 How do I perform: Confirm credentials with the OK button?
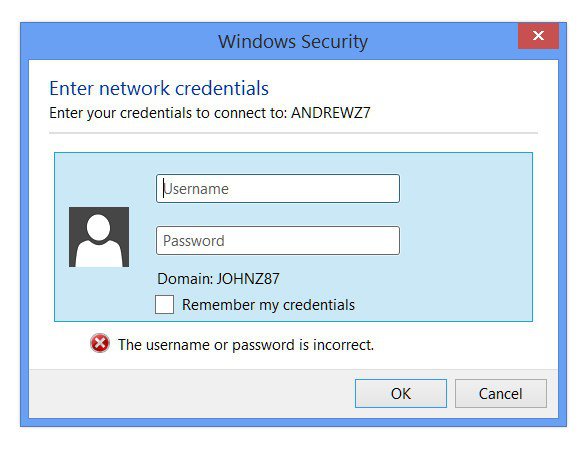(x=401, y=393)
